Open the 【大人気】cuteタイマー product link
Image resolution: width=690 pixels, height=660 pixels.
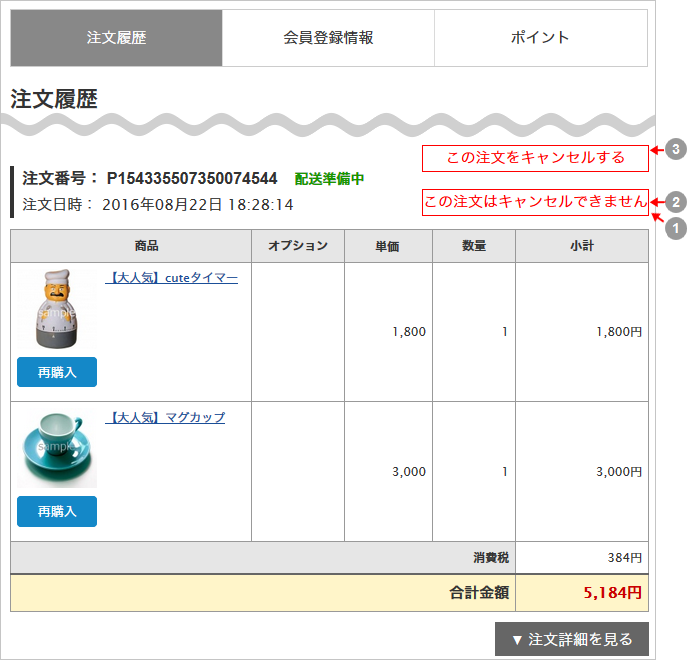click(x=172, y=278)
